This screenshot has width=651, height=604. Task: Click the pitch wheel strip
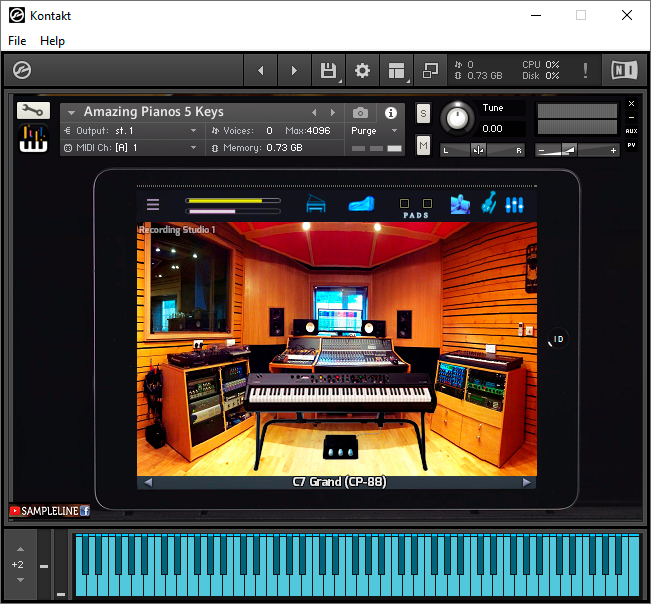pos(44,564)
